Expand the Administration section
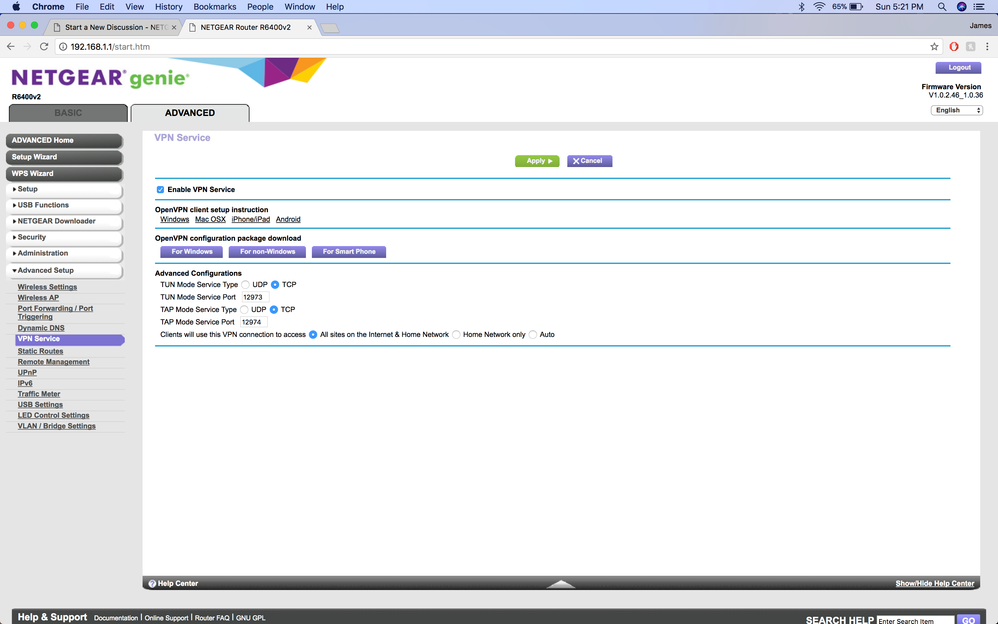 [x=64, y=253]
